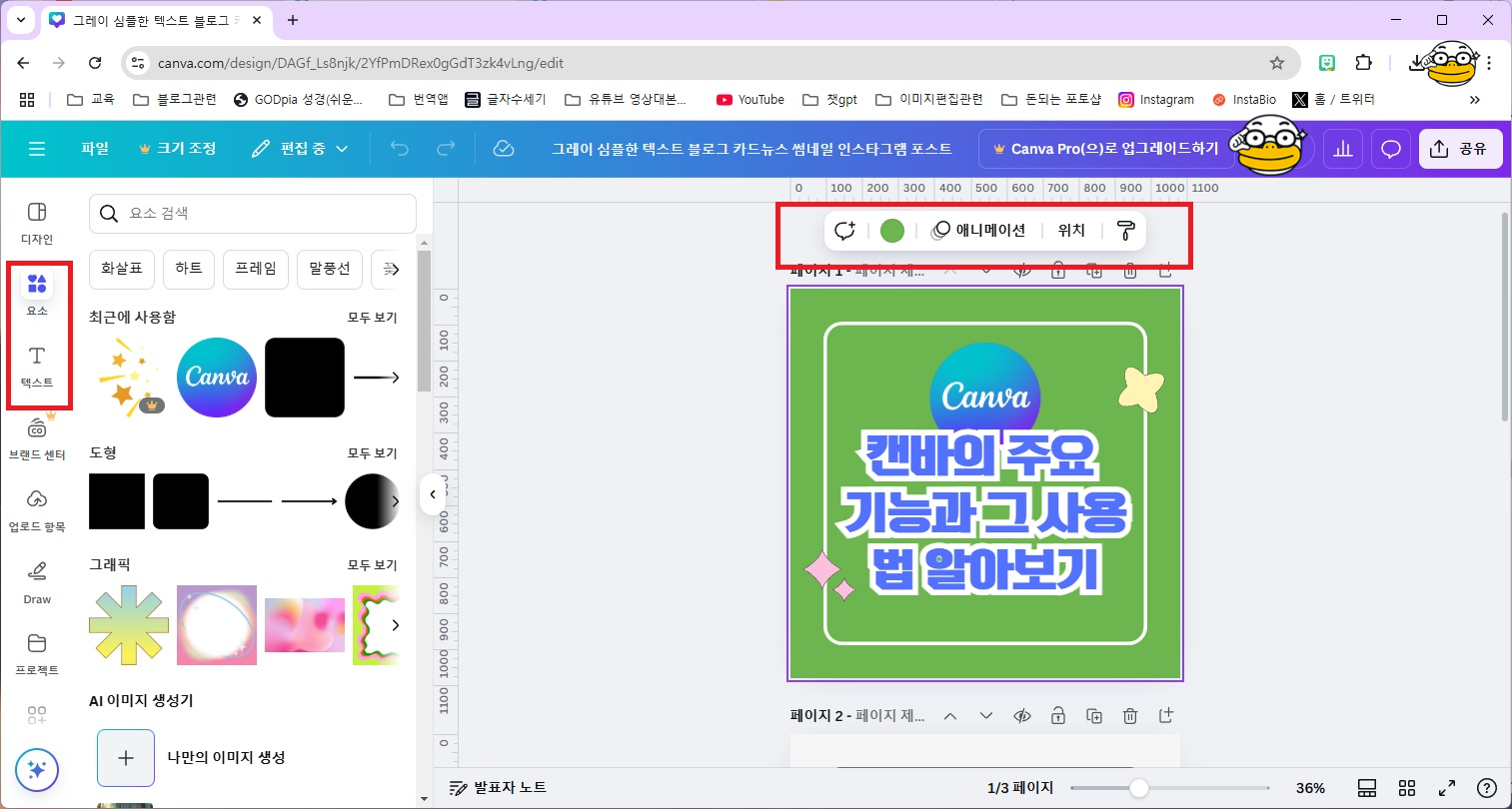Open the 업로드 항목 uploads panel
1512x809 pixels.
click(x=37, y=509)
